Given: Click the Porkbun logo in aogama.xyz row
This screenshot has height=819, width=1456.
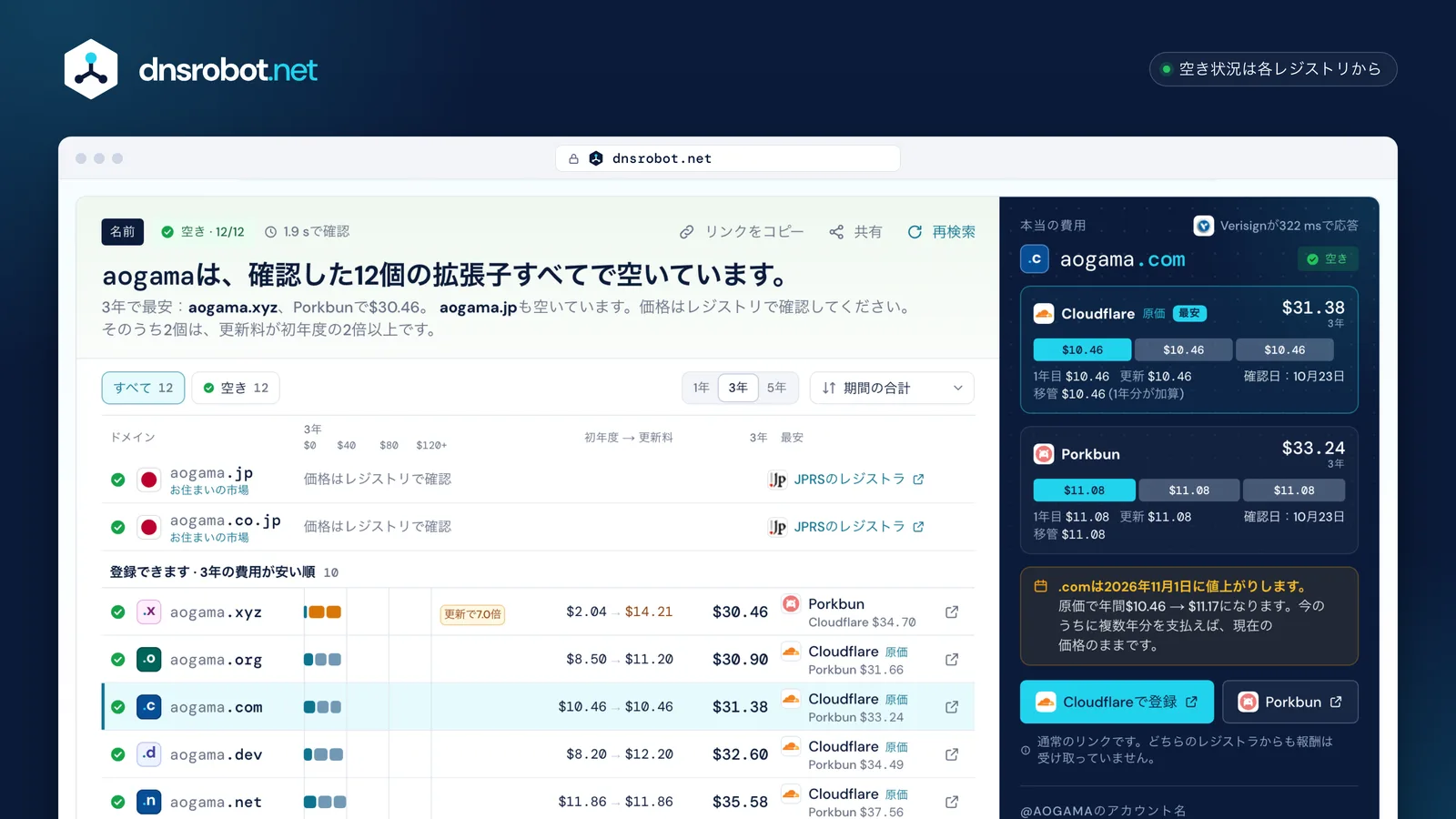Looking at the screenshot, I should point(791,603).
